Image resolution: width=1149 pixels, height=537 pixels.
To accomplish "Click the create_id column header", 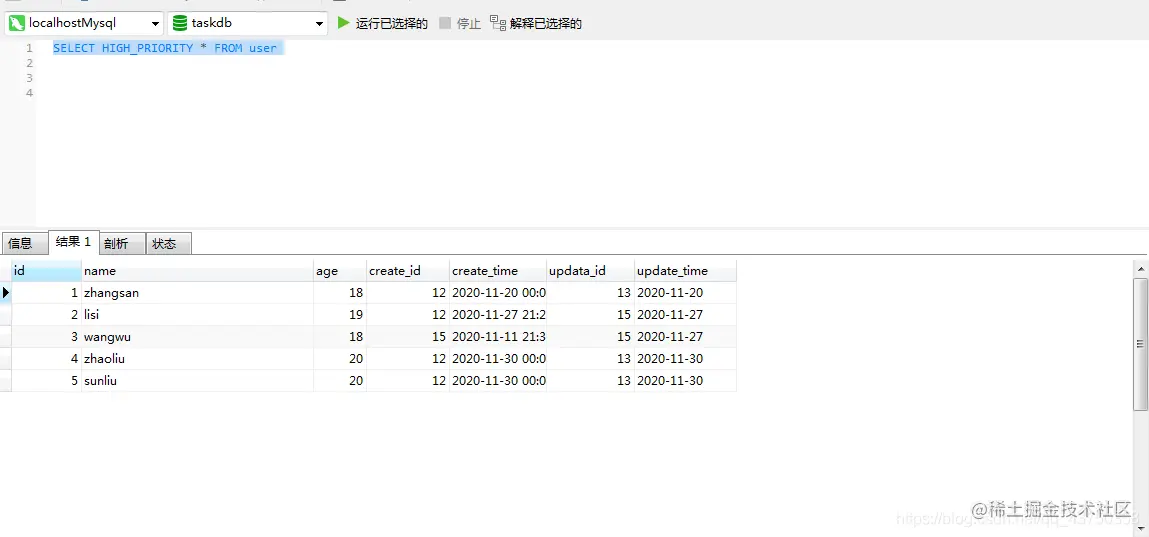I will [x=408, y=271].
